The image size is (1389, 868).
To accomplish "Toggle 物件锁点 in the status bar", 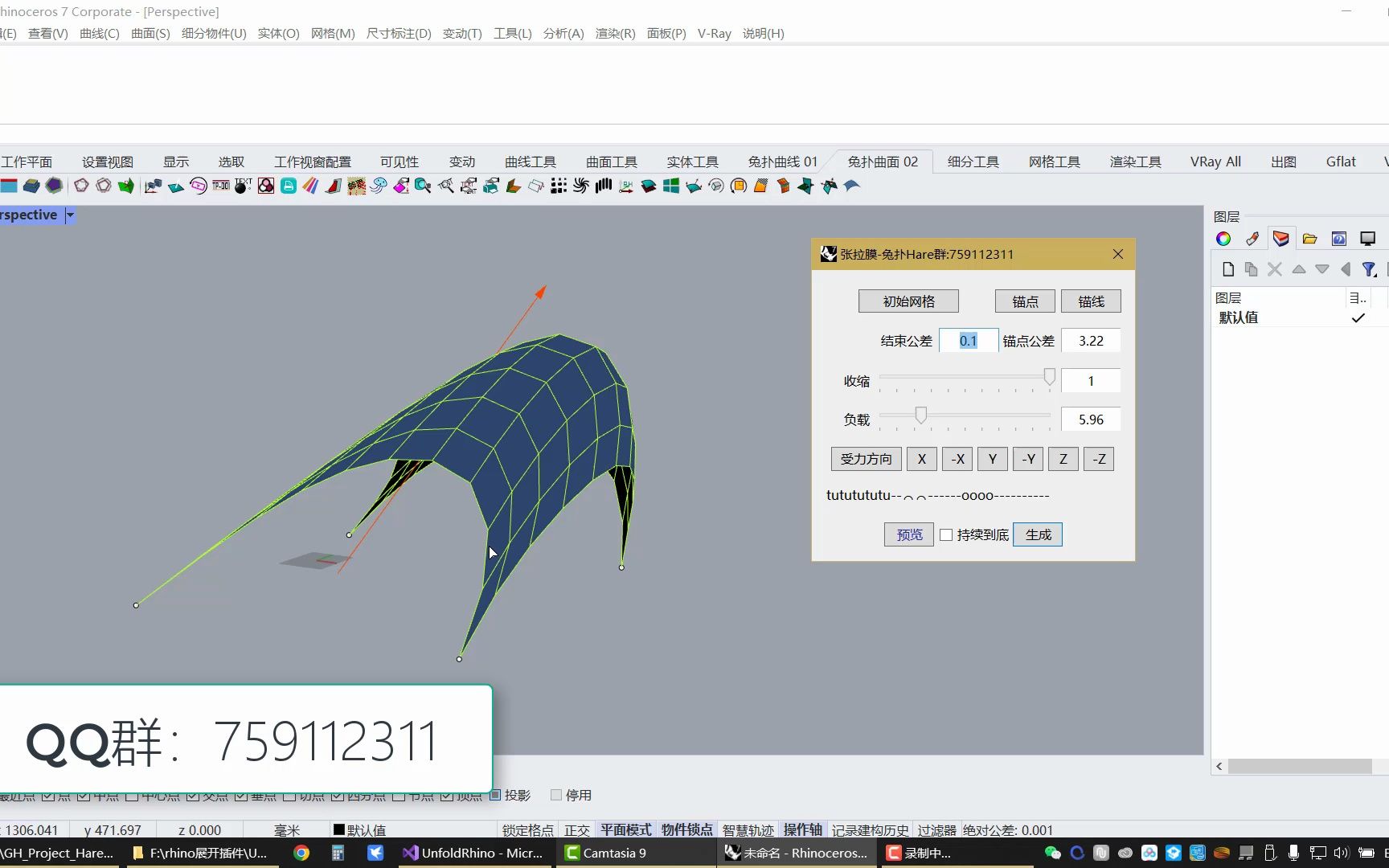I will coord(686,830).
